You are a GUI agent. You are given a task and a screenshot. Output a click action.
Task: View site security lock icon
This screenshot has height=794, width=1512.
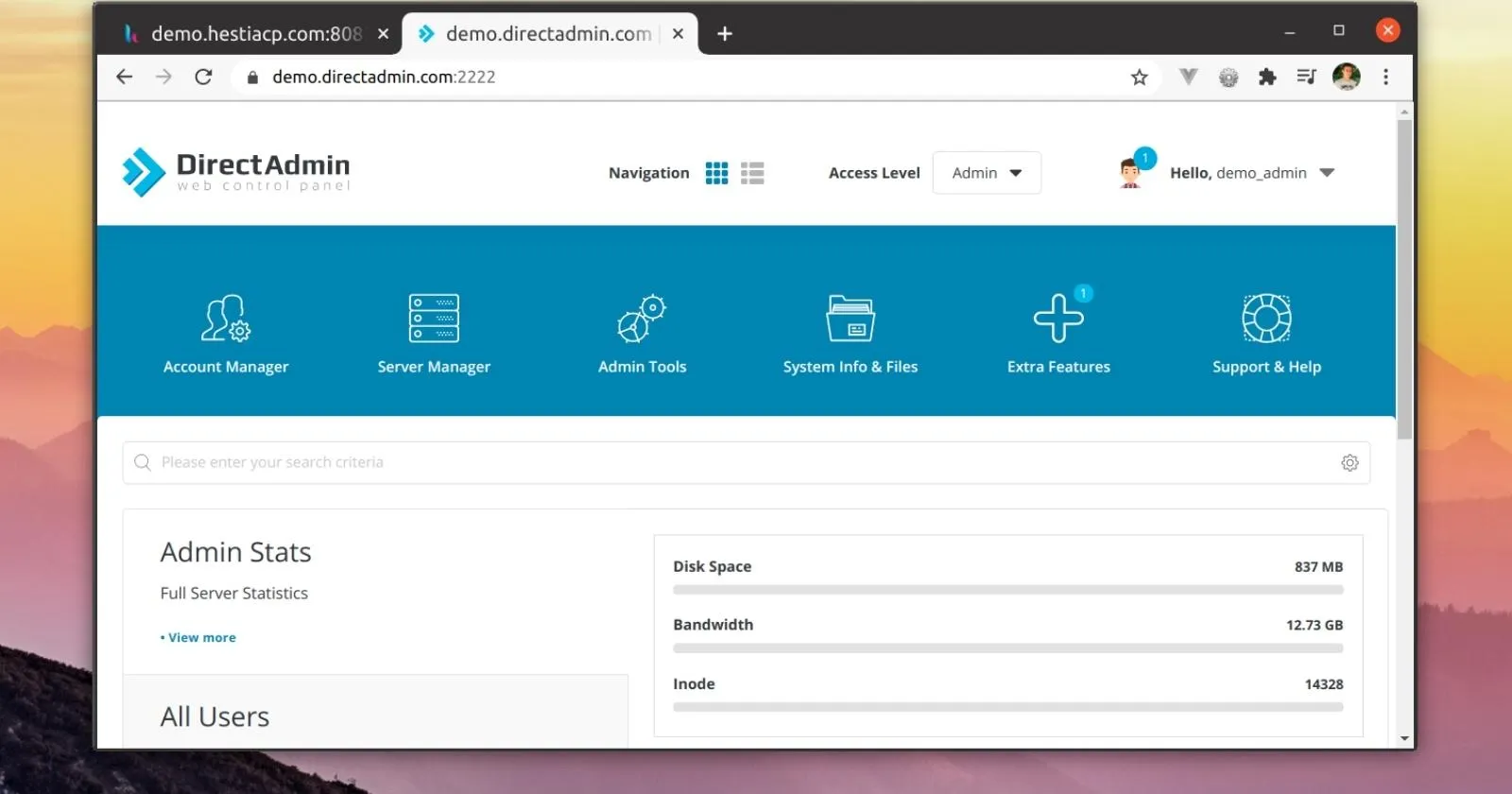click(x=252, y=78)
